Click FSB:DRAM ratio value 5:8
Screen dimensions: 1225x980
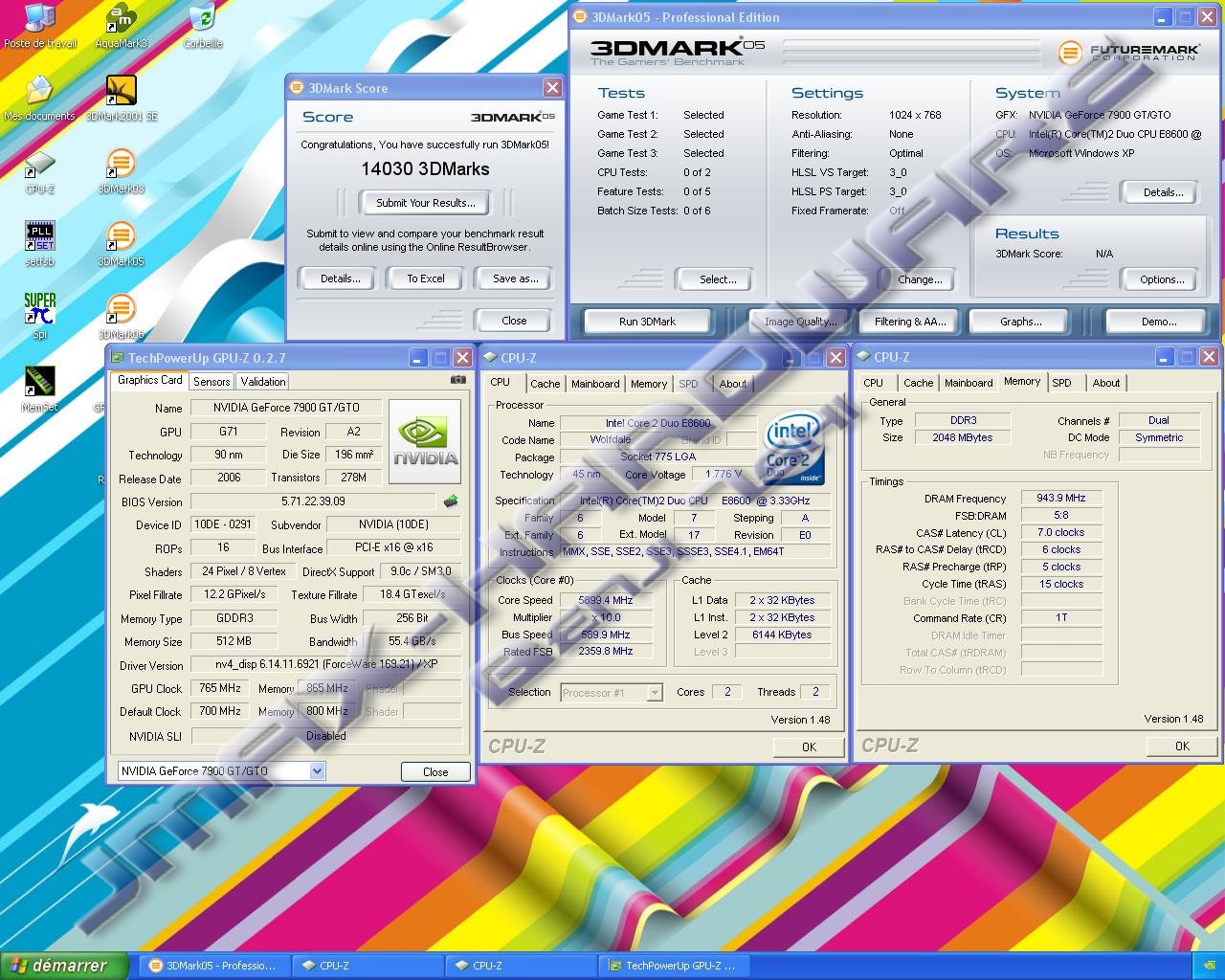[1061, 515]
